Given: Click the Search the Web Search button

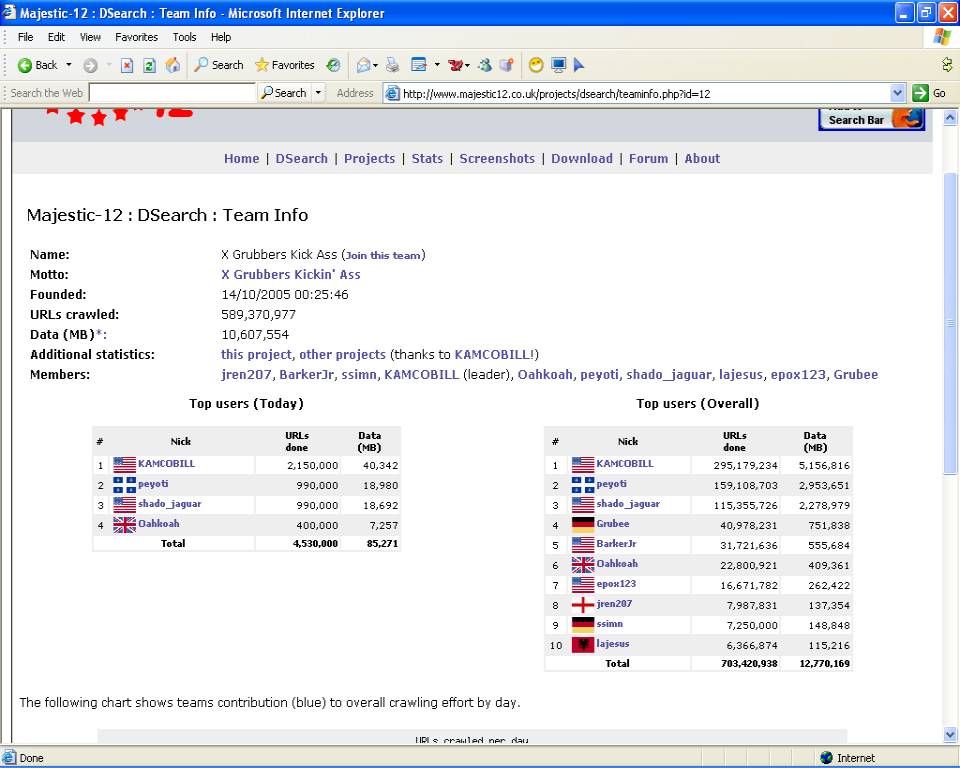Looking at the screenshot, I should (x=284, y=93).
